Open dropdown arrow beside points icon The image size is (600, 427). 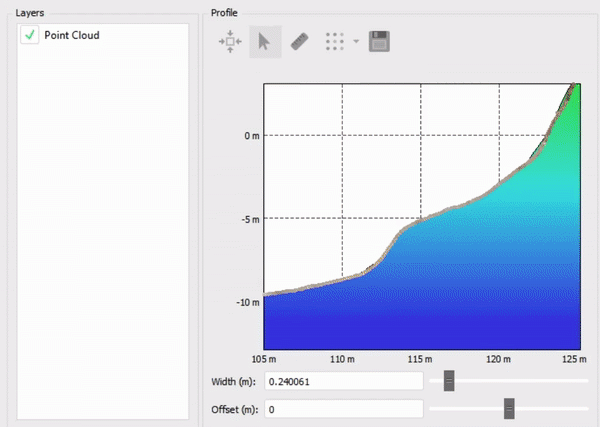356,41
